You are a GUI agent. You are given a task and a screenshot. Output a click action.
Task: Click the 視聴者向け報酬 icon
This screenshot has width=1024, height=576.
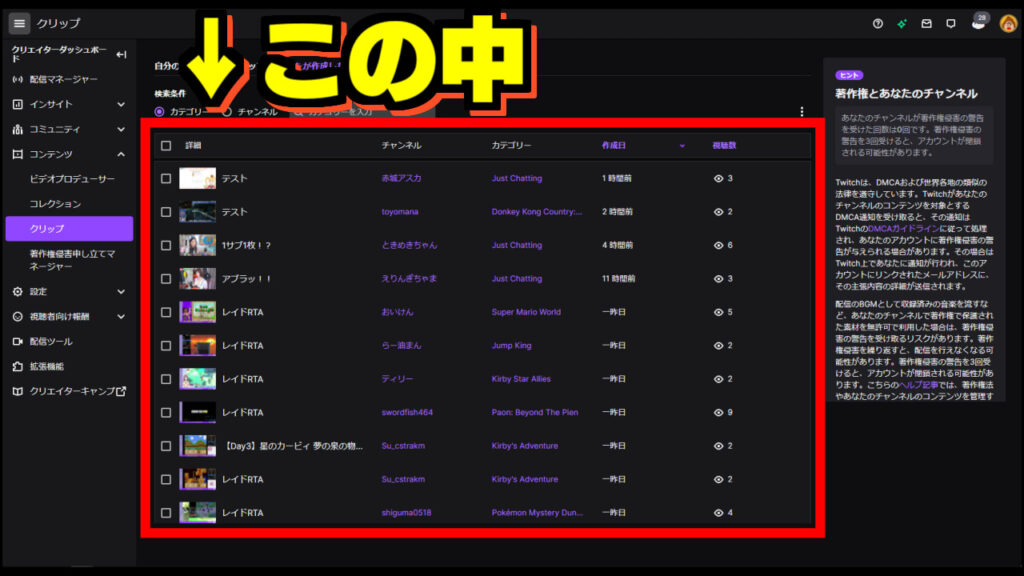click(x=18, y=317)
